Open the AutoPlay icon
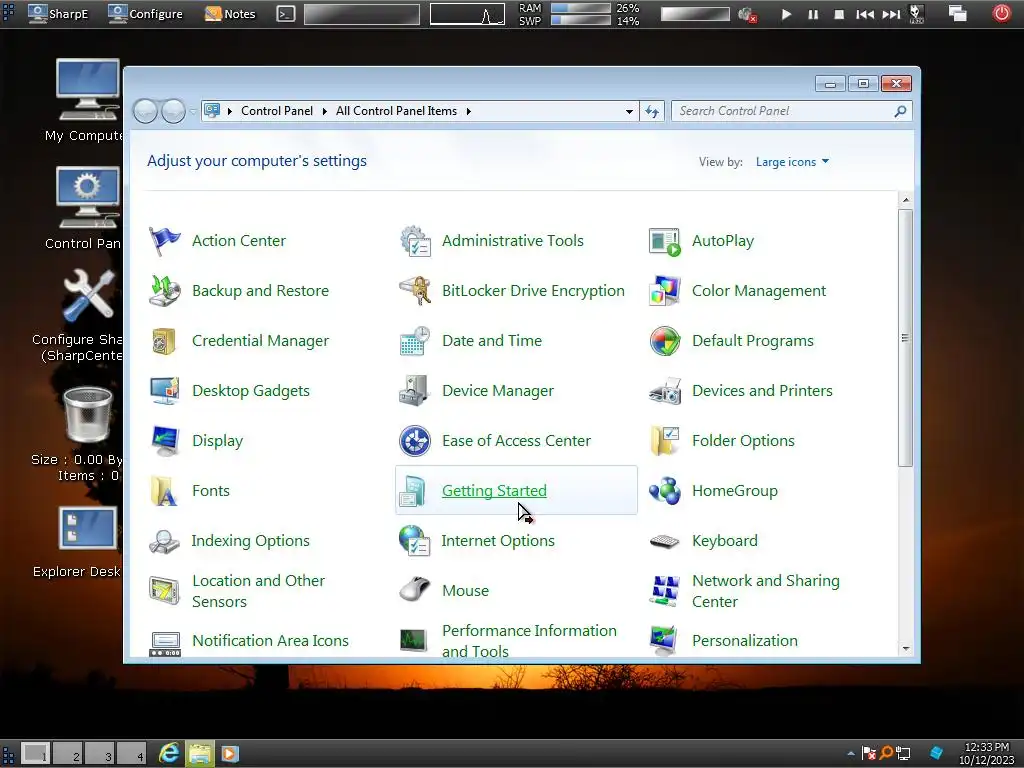This screenshot has width=1024, height=768. pyautogui.click(x=665, y=241)
